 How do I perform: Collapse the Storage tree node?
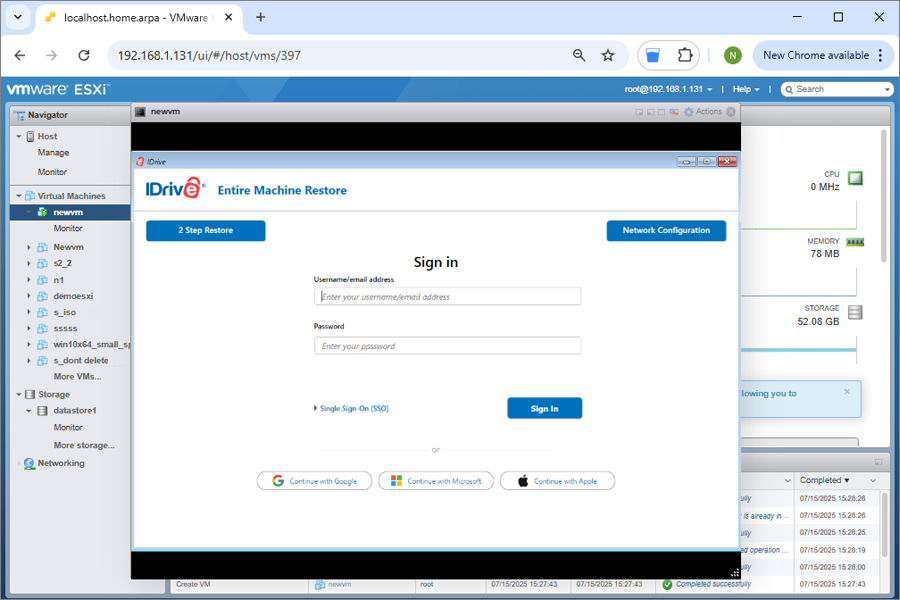coord(19,394)
